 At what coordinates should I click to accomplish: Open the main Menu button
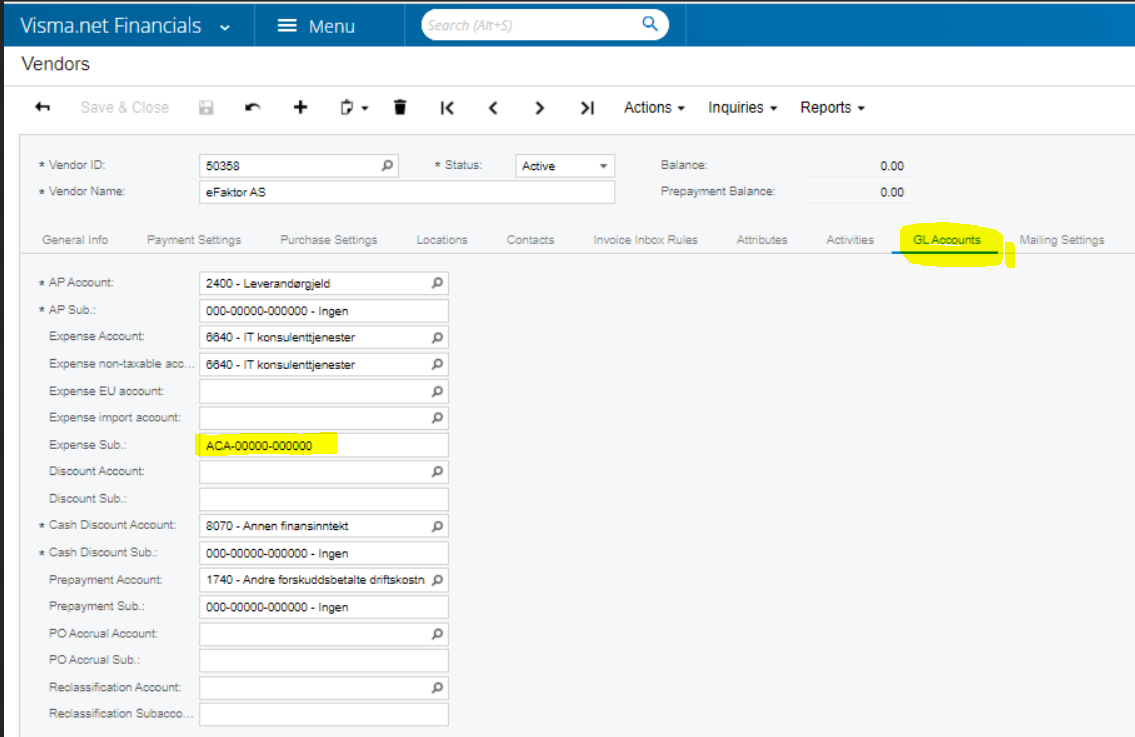(x=316, y=27)
